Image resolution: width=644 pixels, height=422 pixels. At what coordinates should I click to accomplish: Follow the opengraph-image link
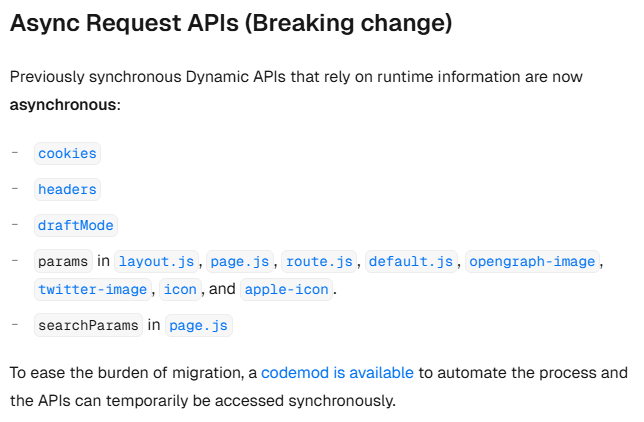pos(532,262)
